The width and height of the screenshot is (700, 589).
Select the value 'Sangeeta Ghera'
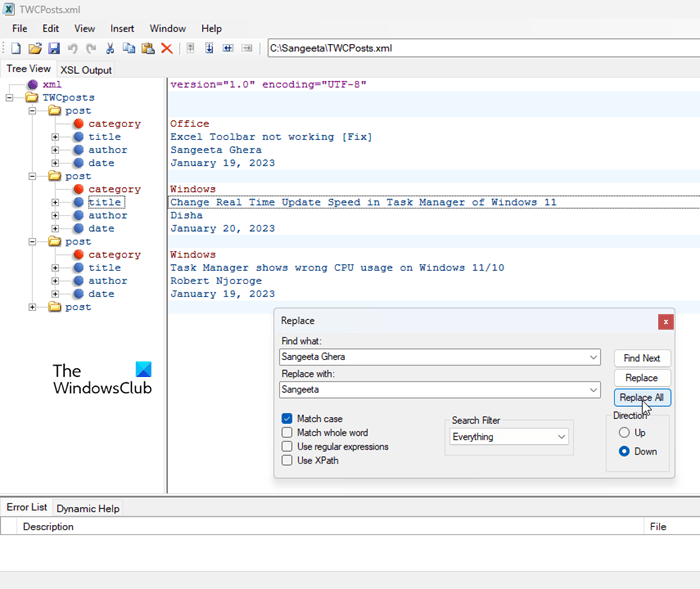(x=216, y=150)
